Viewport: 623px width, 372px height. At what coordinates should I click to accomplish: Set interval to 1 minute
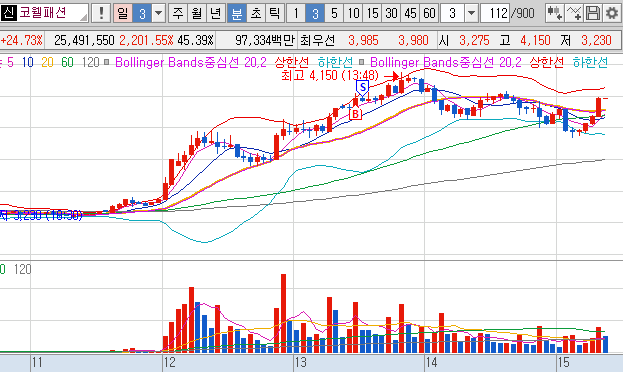pyautogui.click(x=296, y=14)
